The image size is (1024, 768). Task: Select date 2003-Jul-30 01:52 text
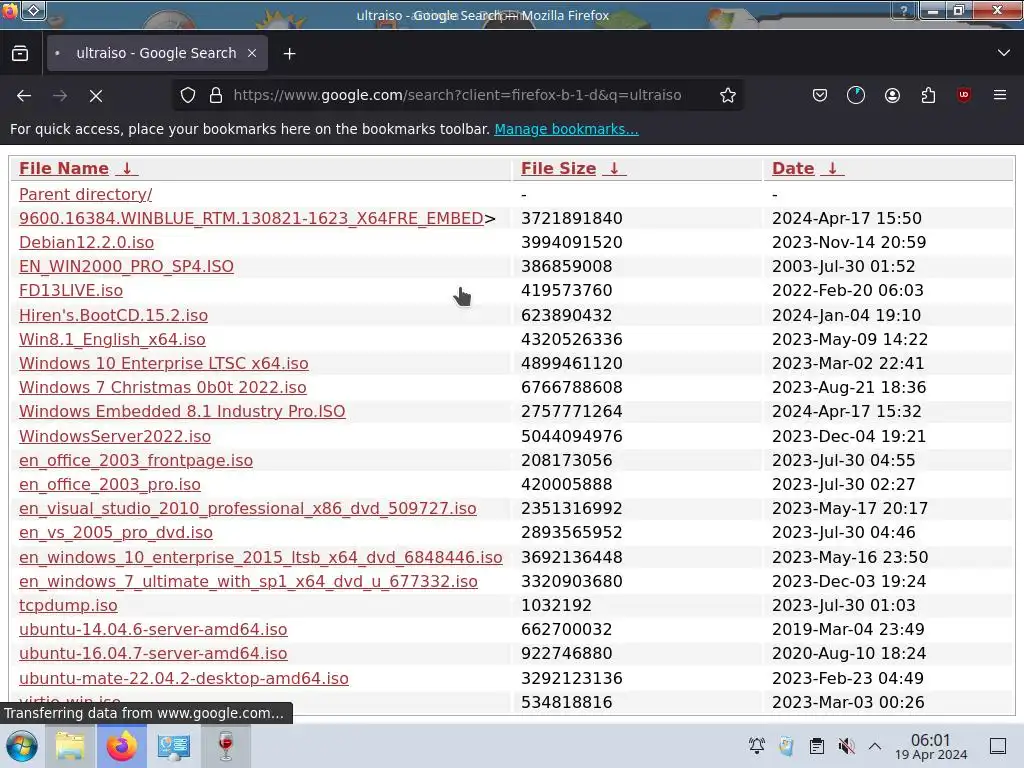click(x=844, y=266)
